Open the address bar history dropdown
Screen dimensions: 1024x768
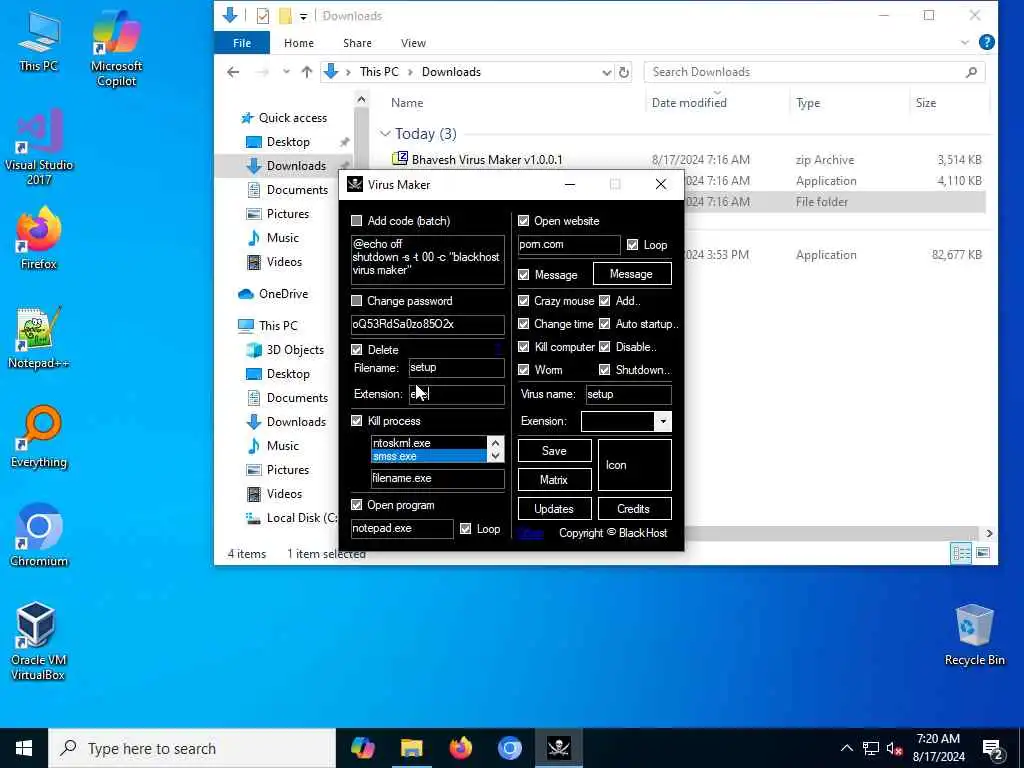tap(607, 72)
